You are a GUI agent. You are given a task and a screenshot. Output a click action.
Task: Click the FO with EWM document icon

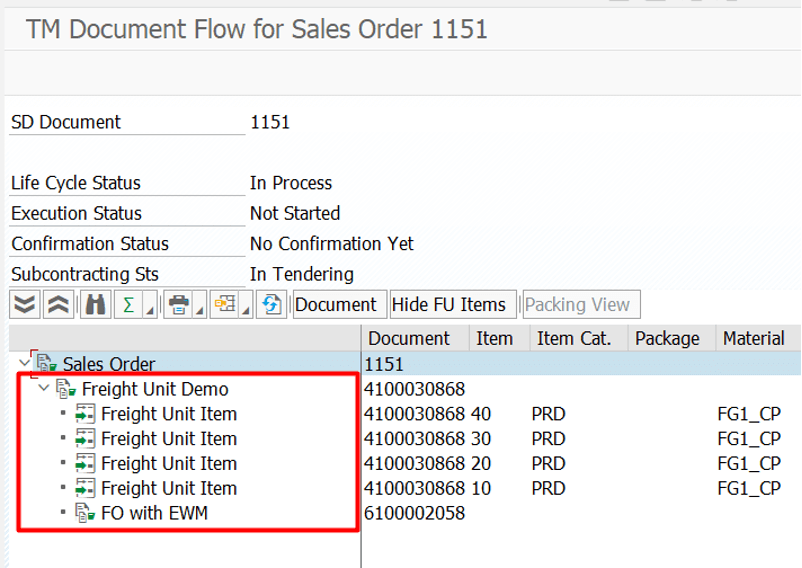pyautogui.click(x=85, y=513)
